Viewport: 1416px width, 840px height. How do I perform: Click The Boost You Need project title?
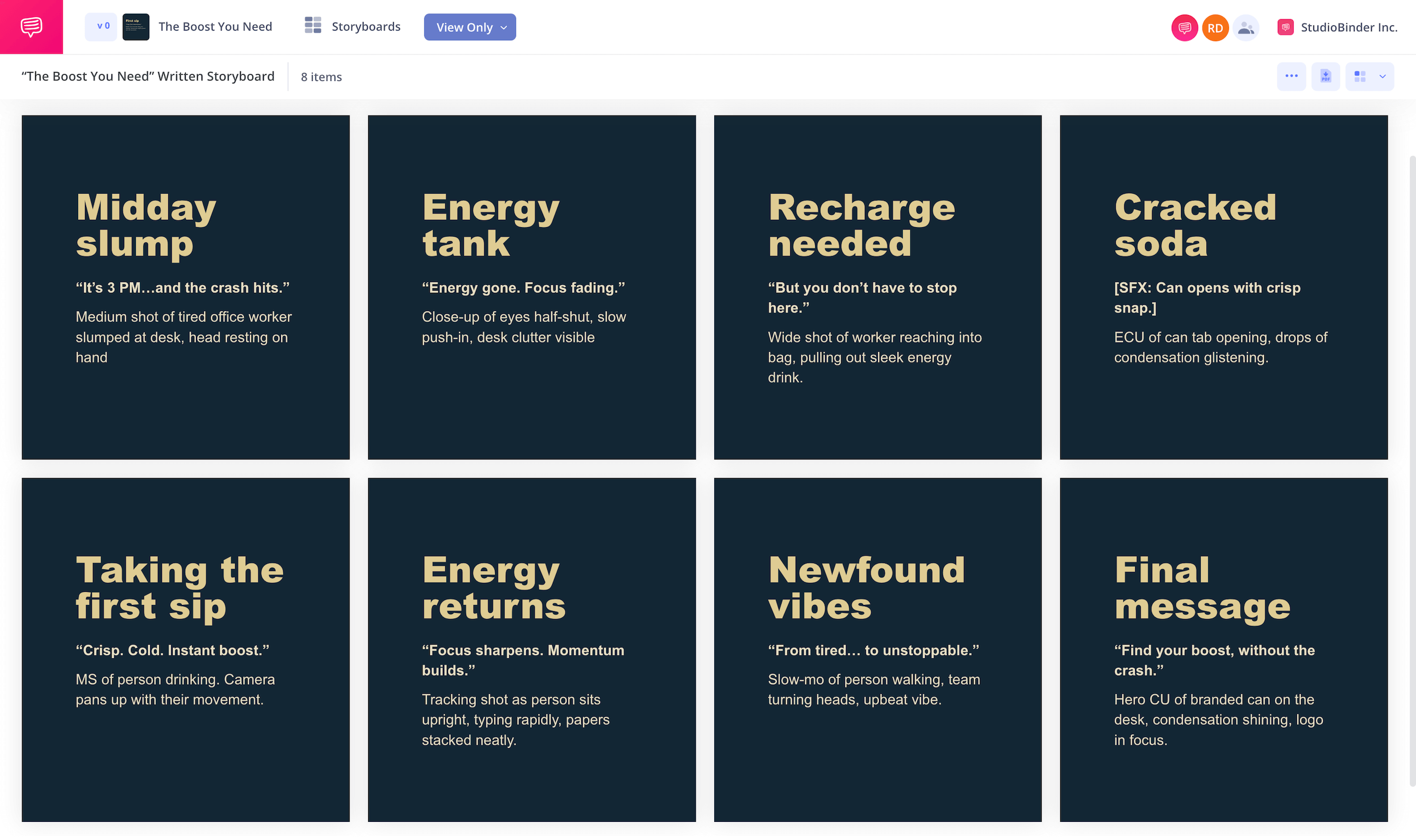click(215, 27)
